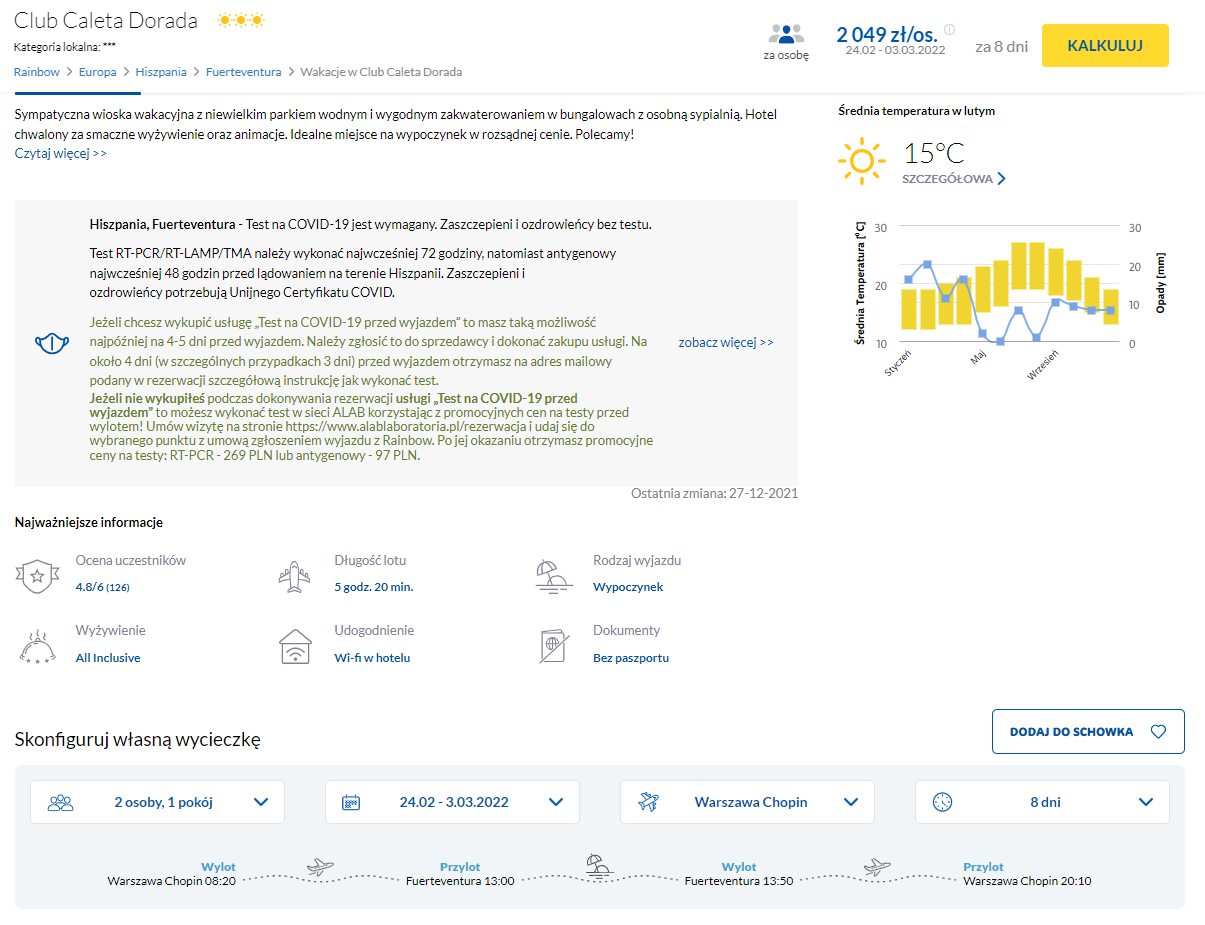Viewport: 1205px width, 925px height.
Task: Click the Ocena uczestników badge icon
Action: [x=37, y=575]
